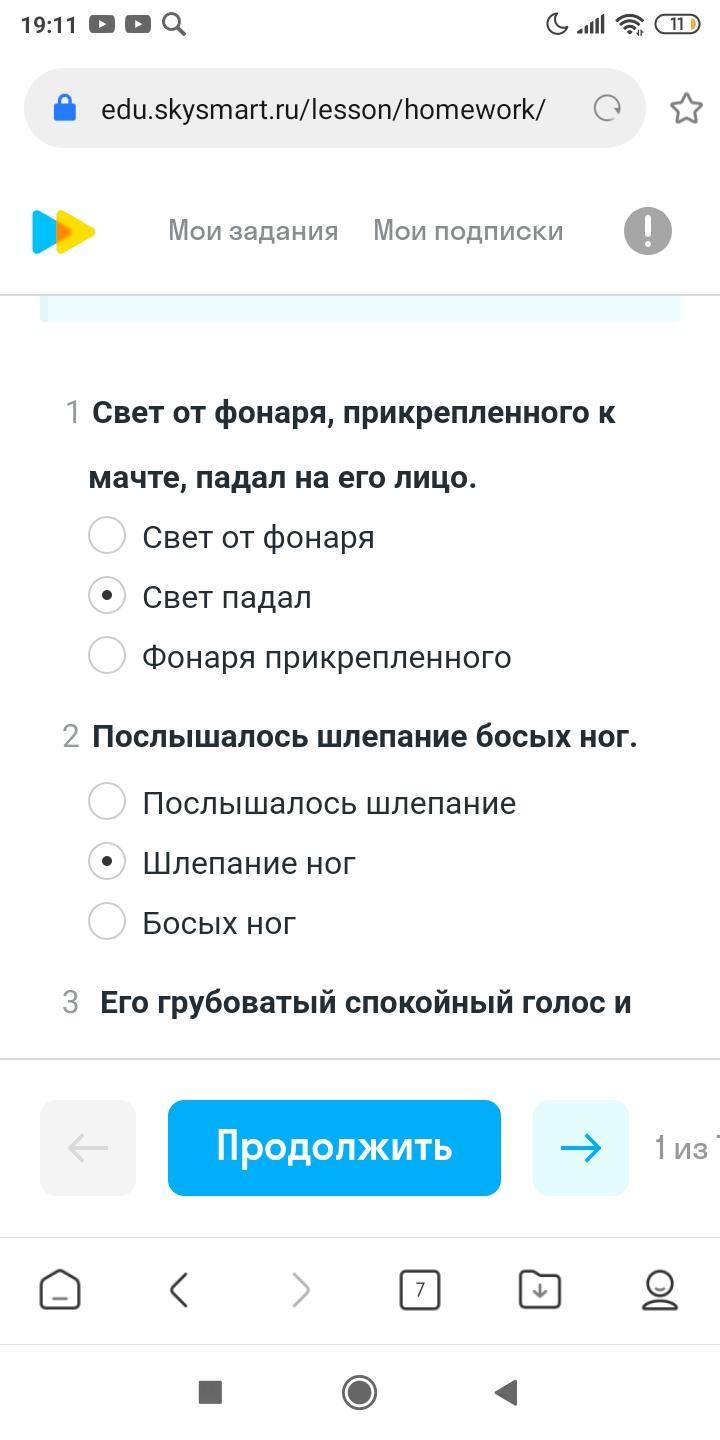
Task: Open browser profile icon
Action: tap(659, 1290)
